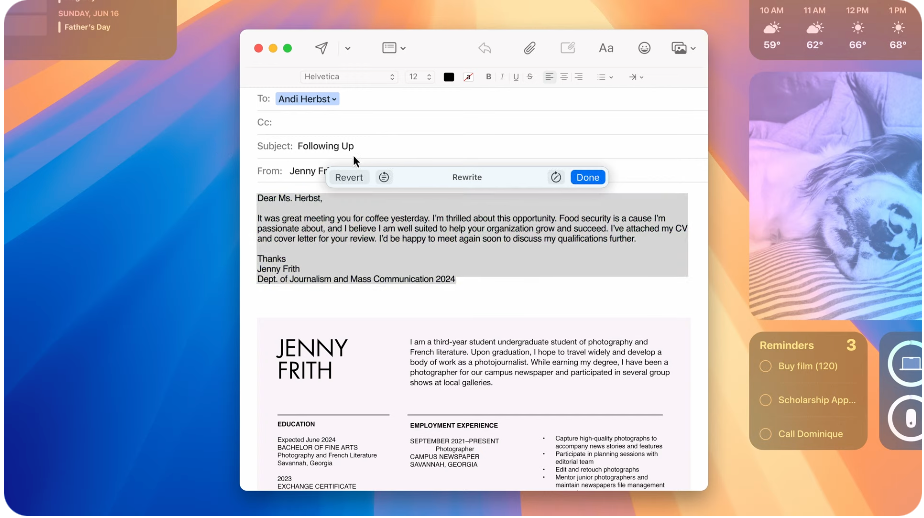The height and width of the screenshot is (518, 924).
Task: Click the blue Done button
Action: (x=588, y=177)
